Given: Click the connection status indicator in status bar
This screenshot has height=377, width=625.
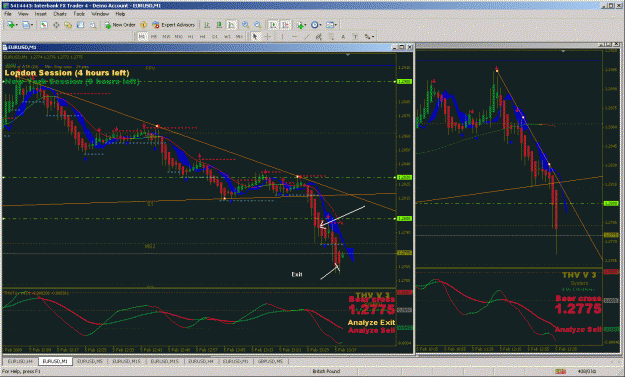Looking at the screenshot, I should (x=561, y=371).
